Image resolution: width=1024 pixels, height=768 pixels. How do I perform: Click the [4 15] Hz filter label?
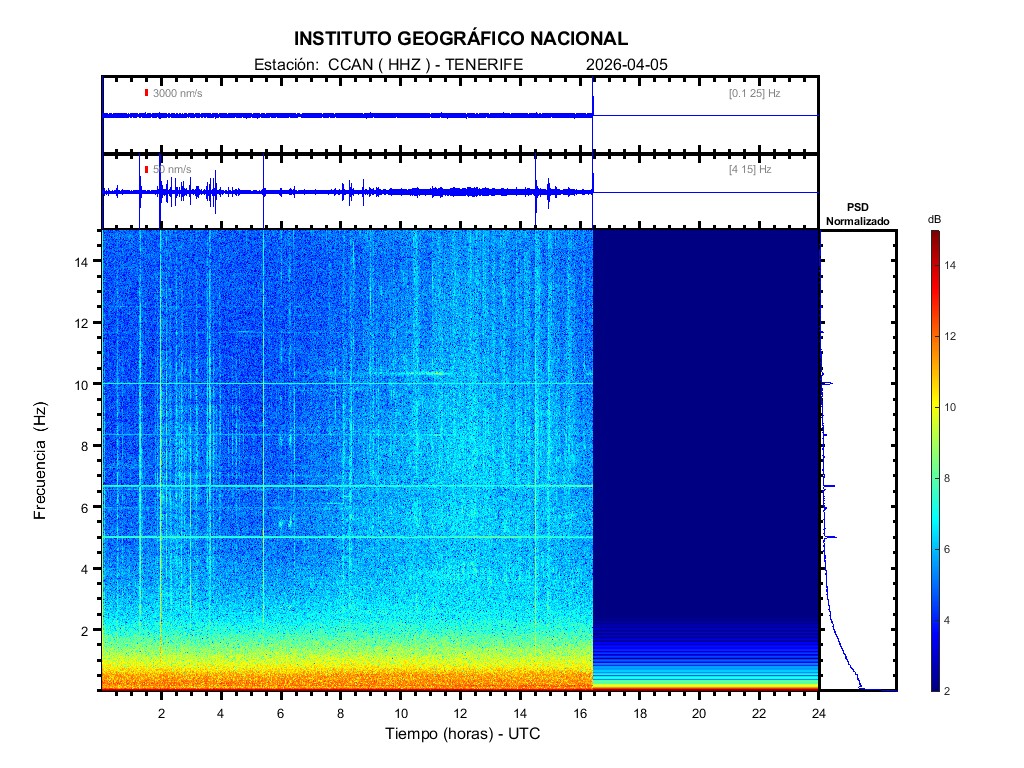750,170
